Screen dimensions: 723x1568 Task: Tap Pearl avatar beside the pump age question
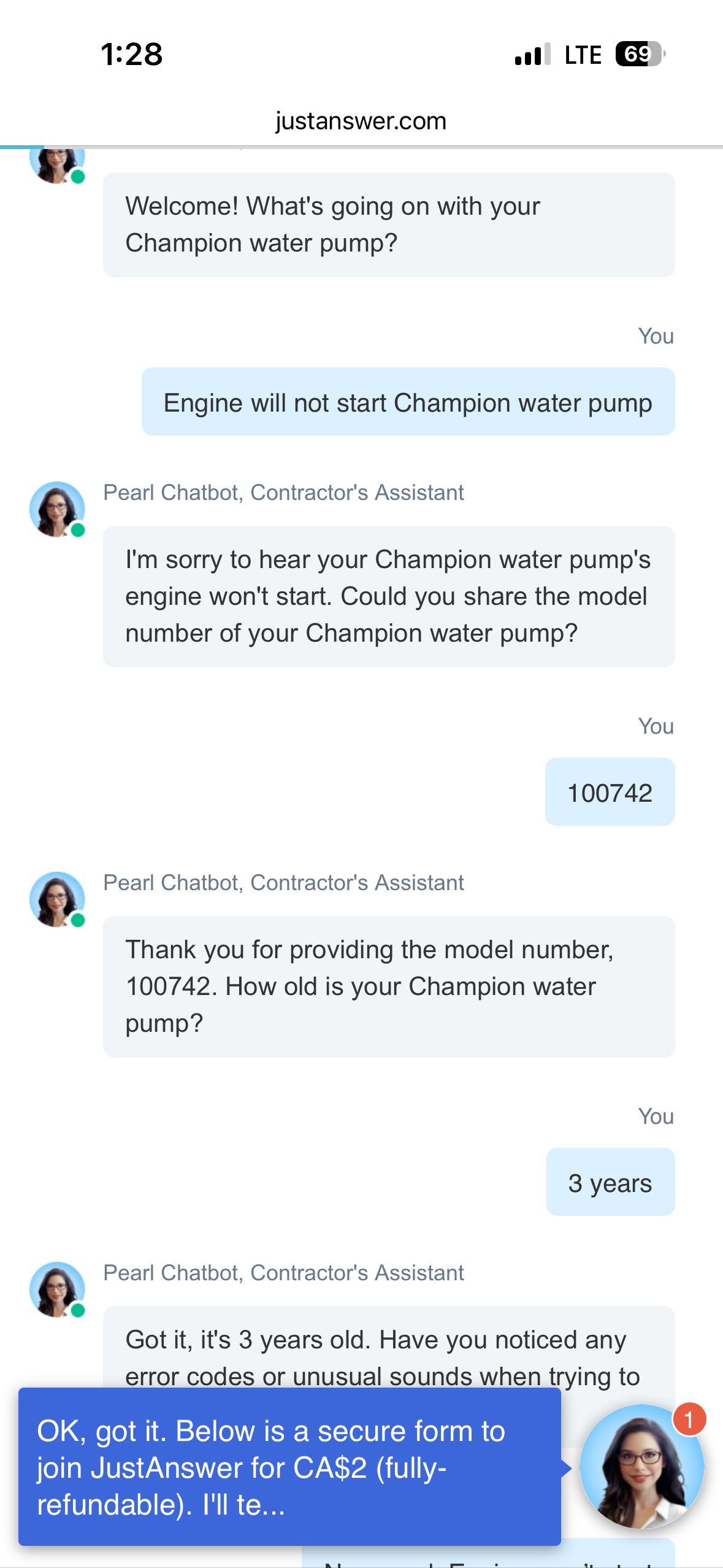click(57, 899)
